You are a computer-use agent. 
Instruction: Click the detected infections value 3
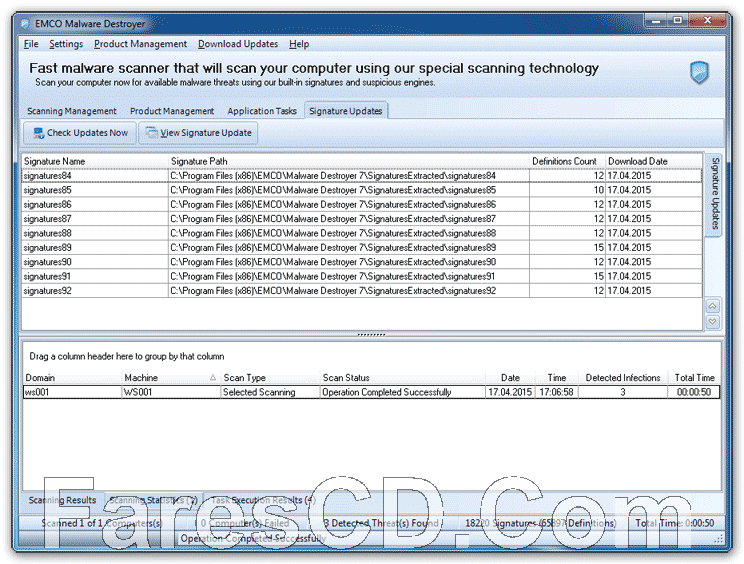pyautogui.click(x=623, y=392)
